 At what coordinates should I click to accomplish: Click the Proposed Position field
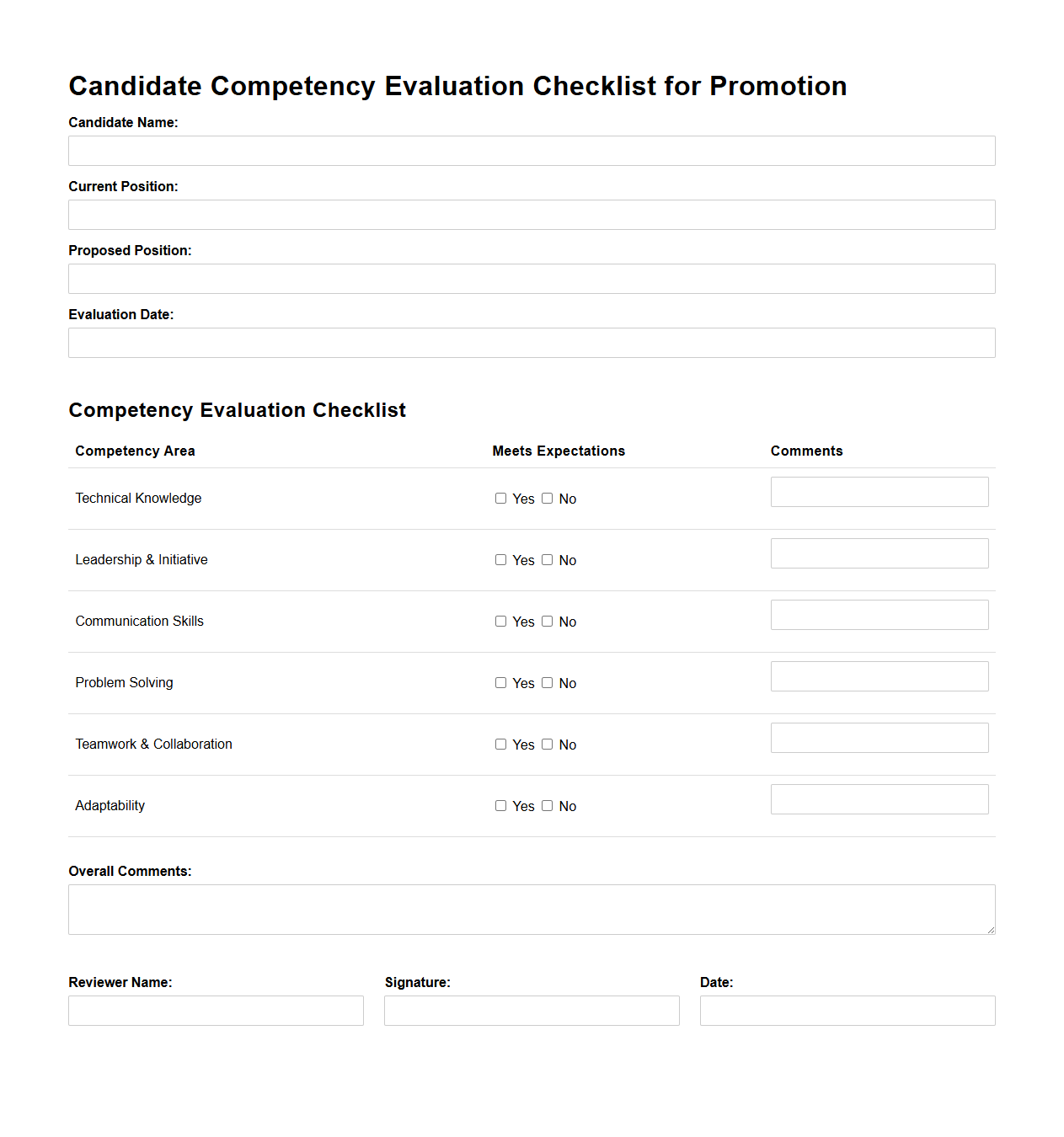[532, 279]
